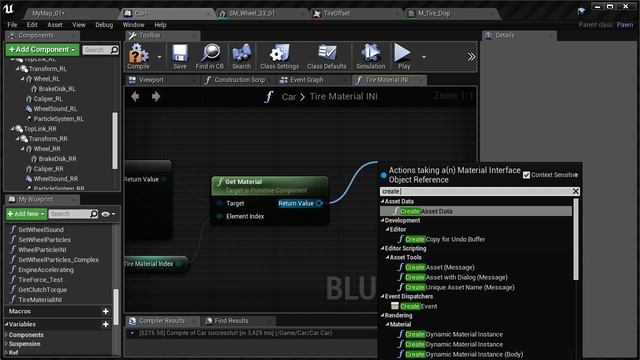The image size is (640, 360).
Task: Open the Debug menu
Action: coord(104,25)
